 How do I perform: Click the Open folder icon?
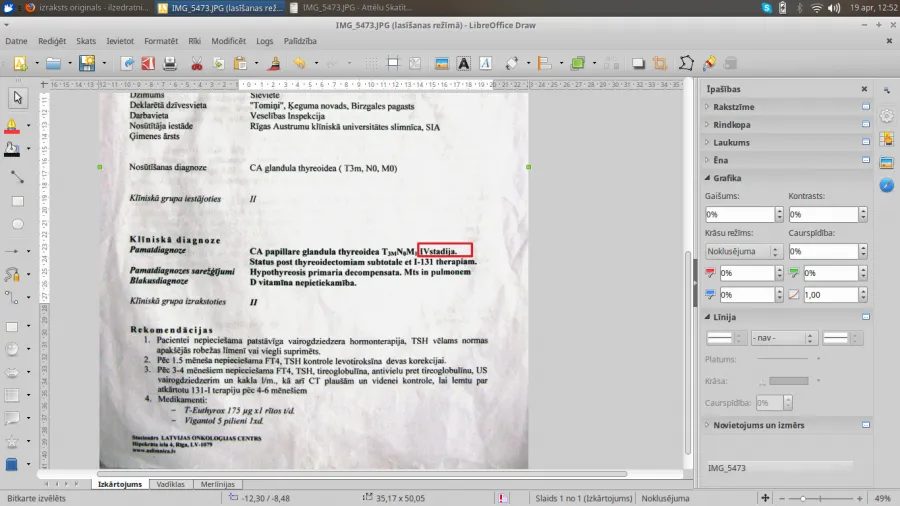pyautogui.click(x=53, y=63)
